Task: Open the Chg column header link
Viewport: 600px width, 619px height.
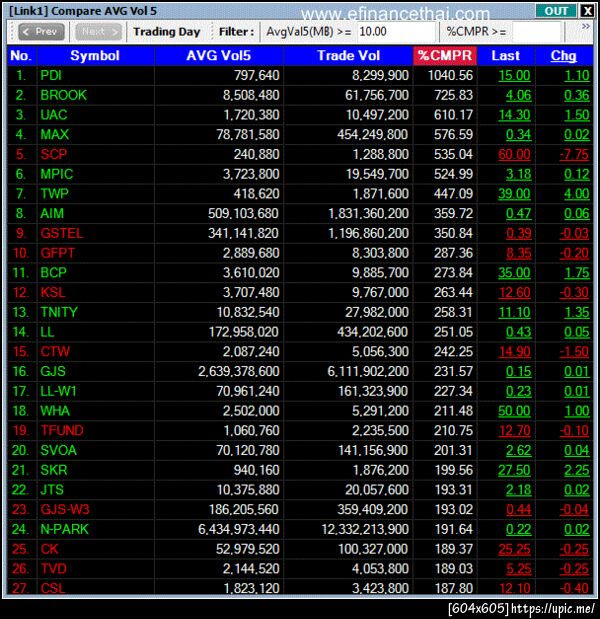Action: point(563,56)
